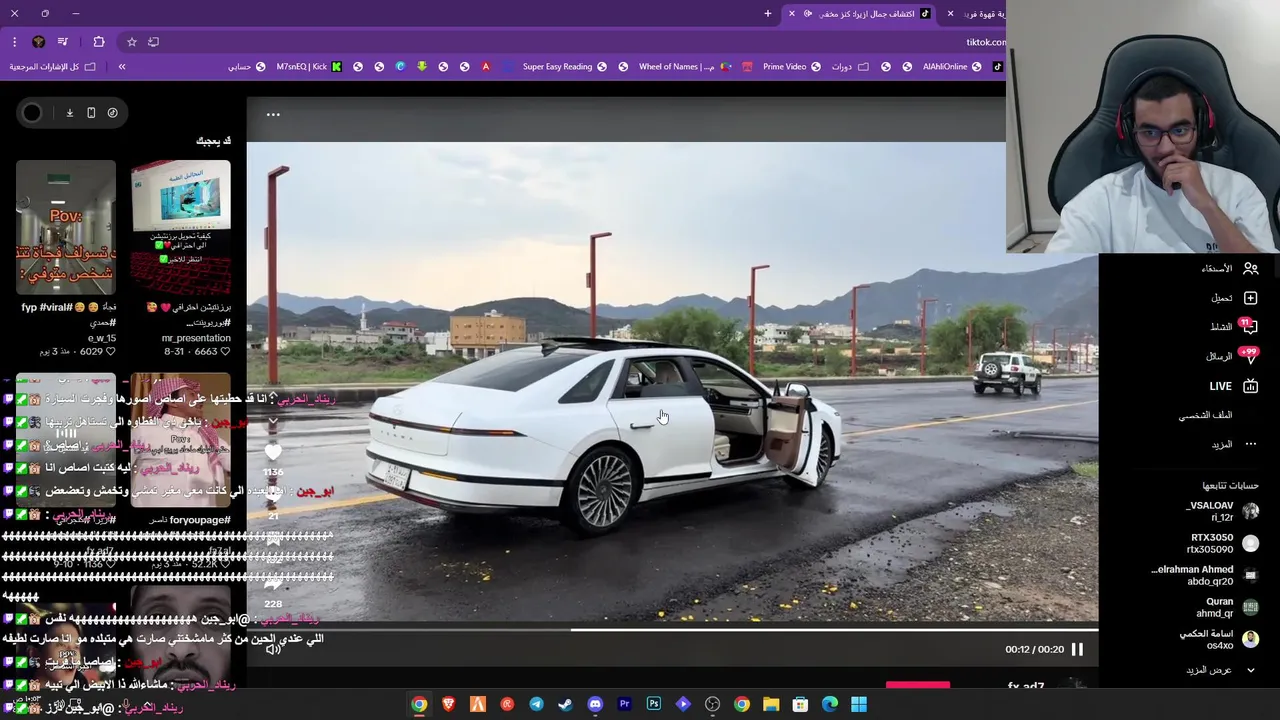Launch Brave browser from the taskbar
This screenshot has height=720, width=1280.
click(x=448, y=704)
